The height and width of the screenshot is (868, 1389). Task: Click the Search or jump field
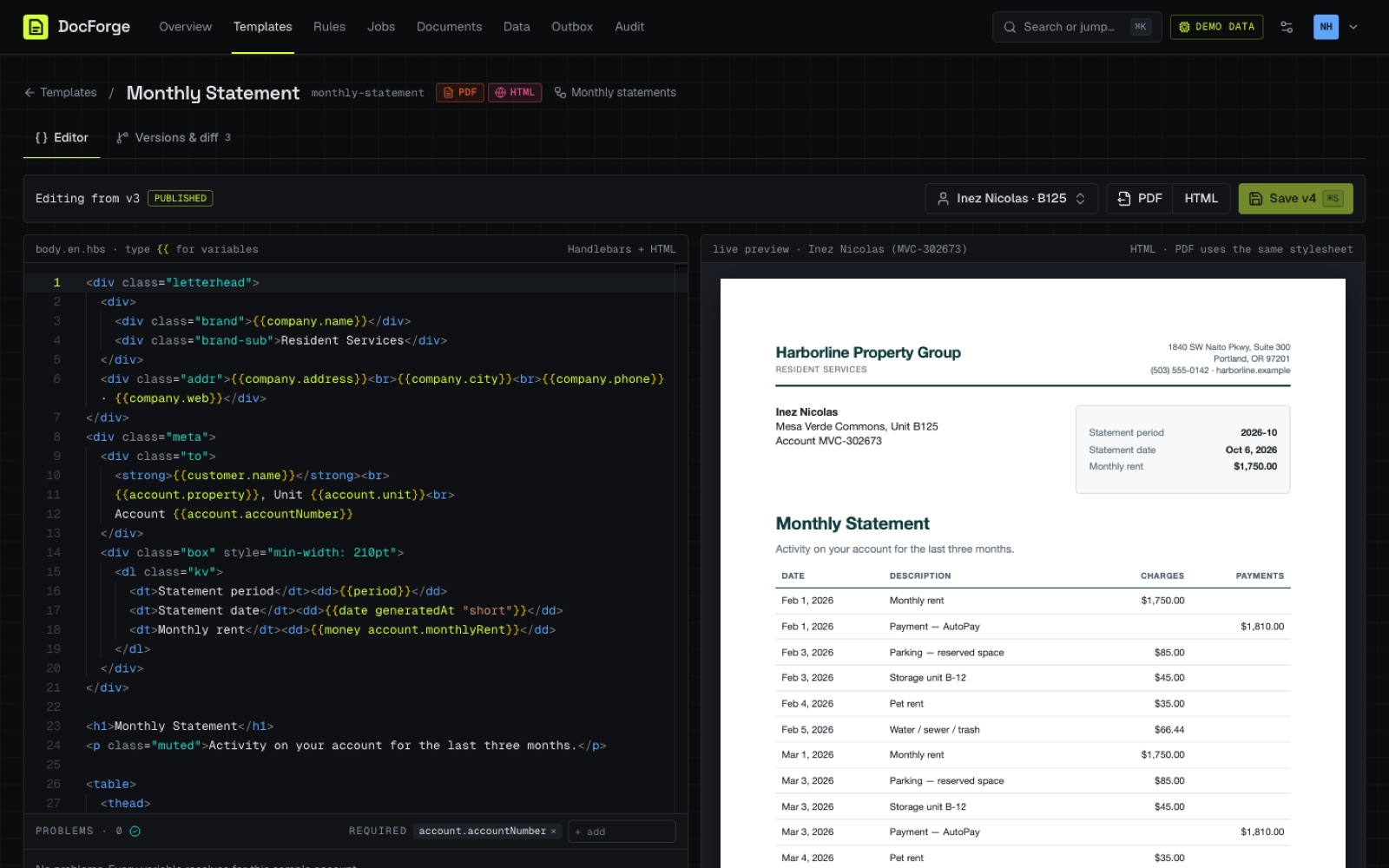click(x=1076, y=27)
